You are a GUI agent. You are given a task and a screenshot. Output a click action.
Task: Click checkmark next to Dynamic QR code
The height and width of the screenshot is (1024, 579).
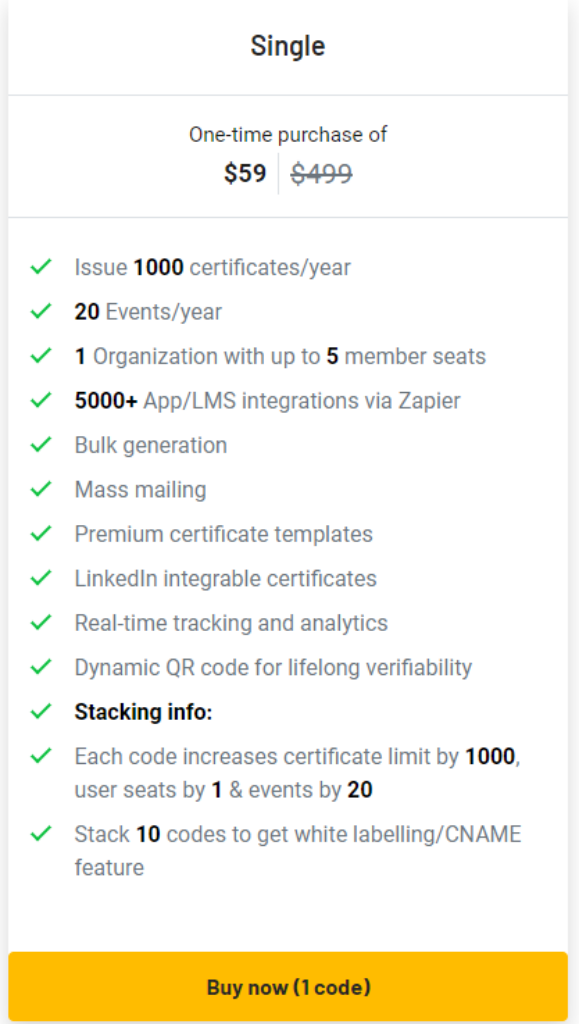[41, 666]
